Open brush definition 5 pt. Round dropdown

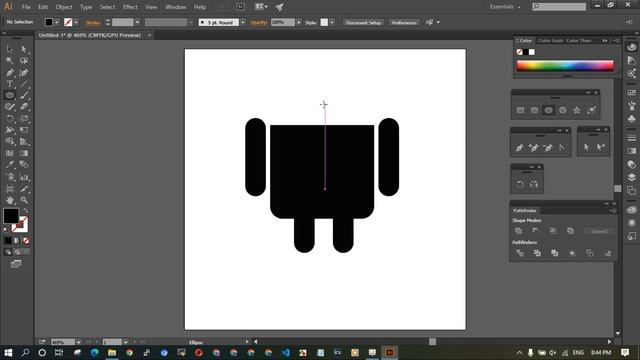tap(243, 22)
